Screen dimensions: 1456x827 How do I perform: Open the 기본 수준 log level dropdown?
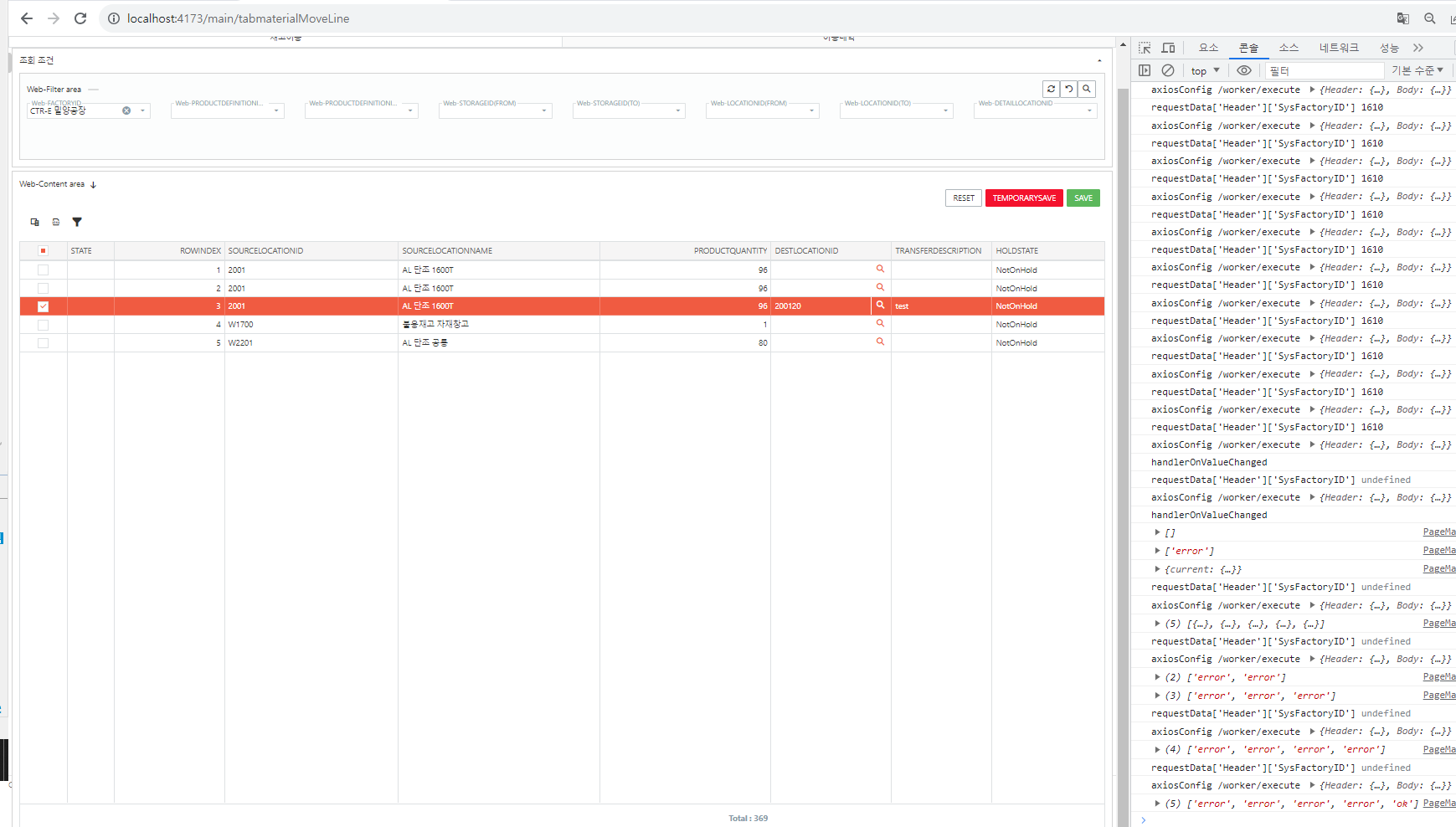coord(1417,70)
